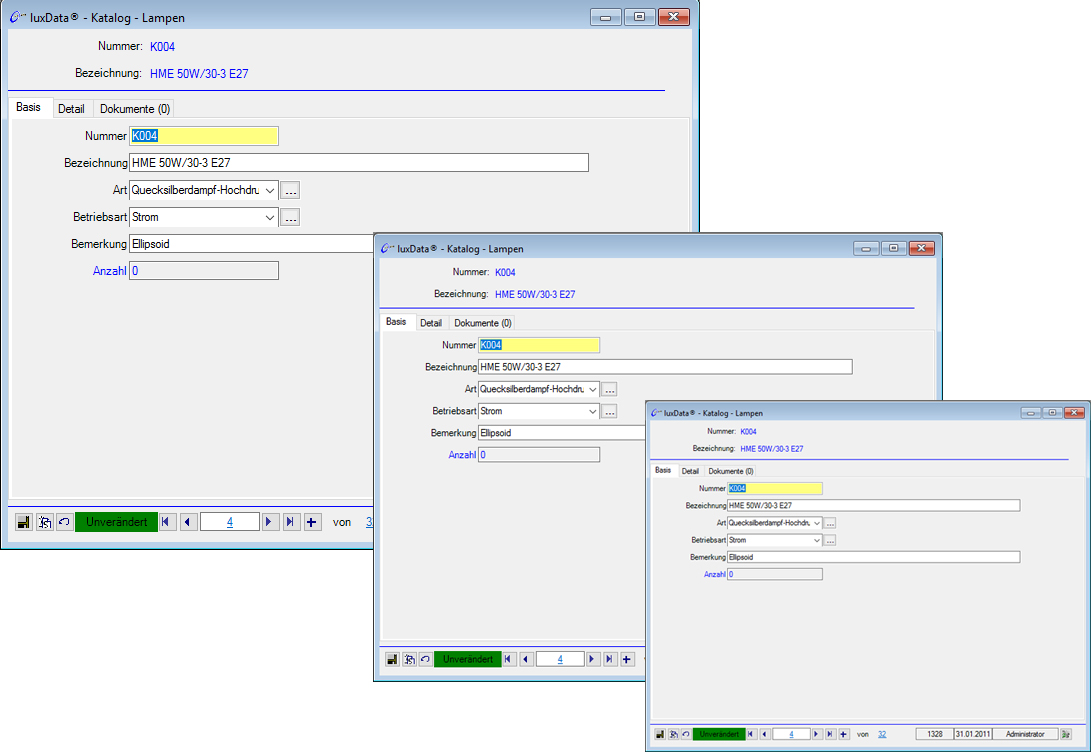Go to next record in the middle window

coord(592,659)
